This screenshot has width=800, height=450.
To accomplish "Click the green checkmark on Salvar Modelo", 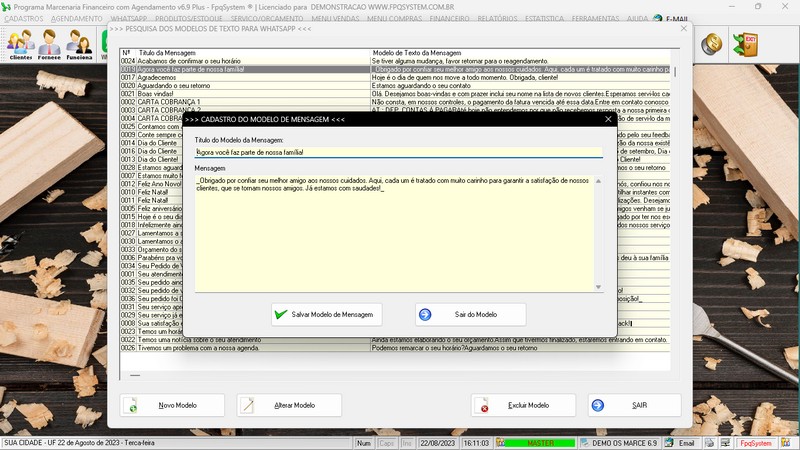I will point(280,314).
